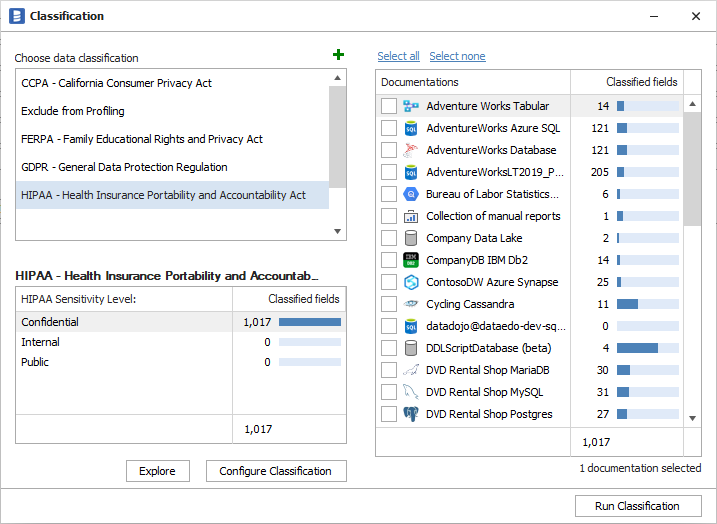Click the Select all link
Viewport: 717px width, 524px height.
398,56
